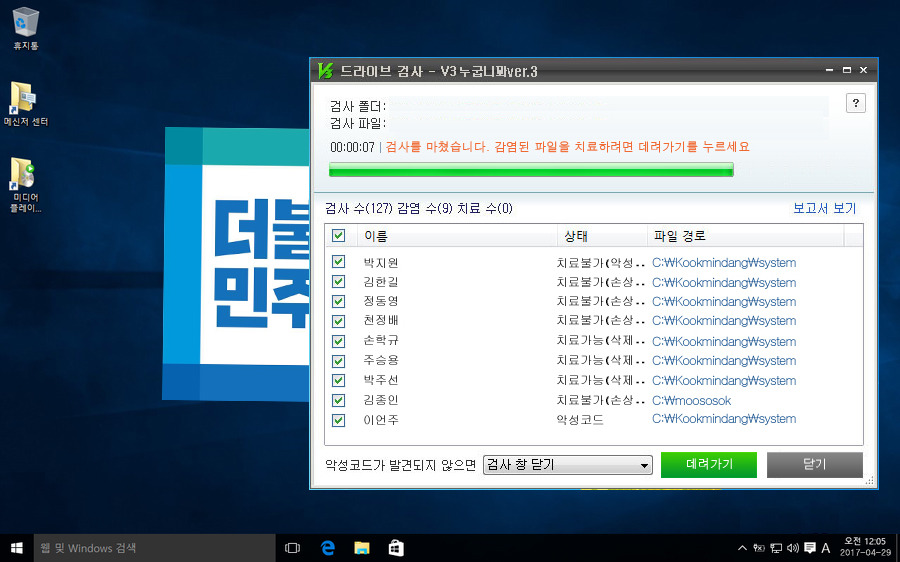Open the taskbar clock and date
The image size is (900, 562).
click(865, 547)
